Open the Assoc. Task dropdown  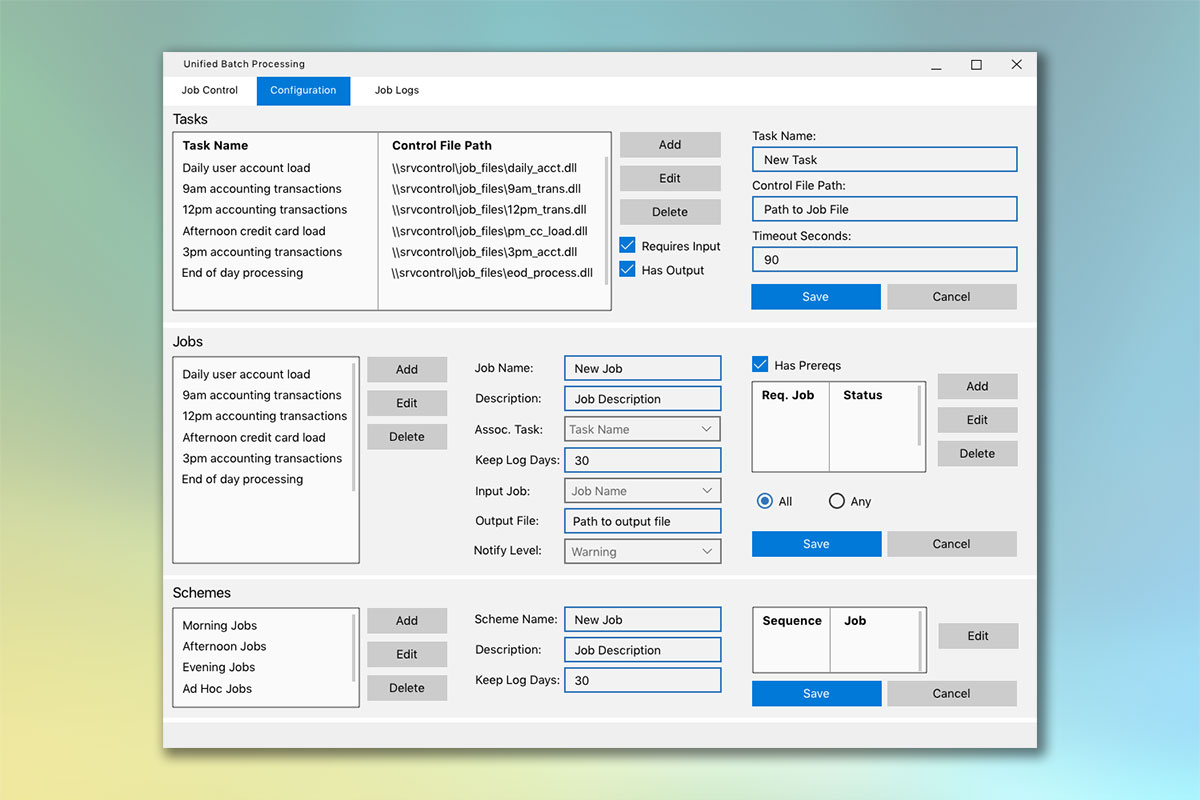point(642,429)
